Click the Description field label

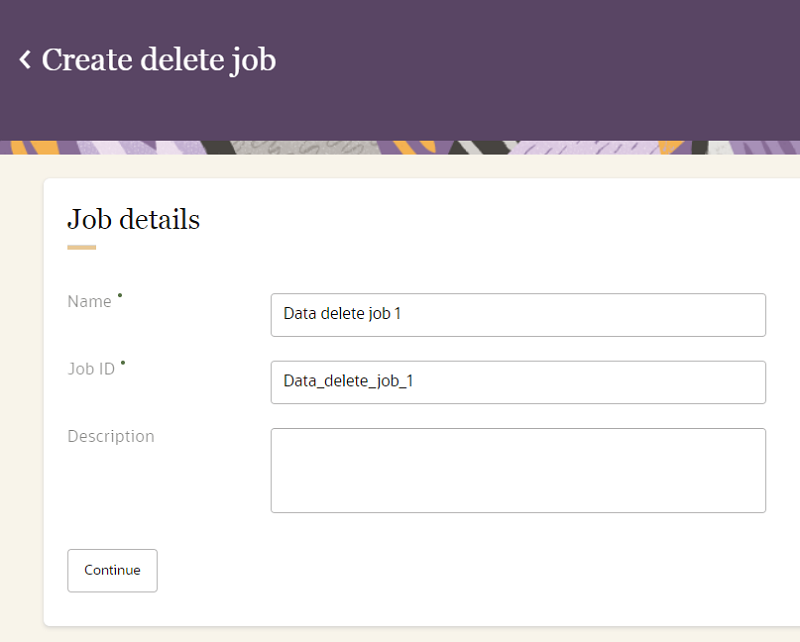[x=110, y=436]
